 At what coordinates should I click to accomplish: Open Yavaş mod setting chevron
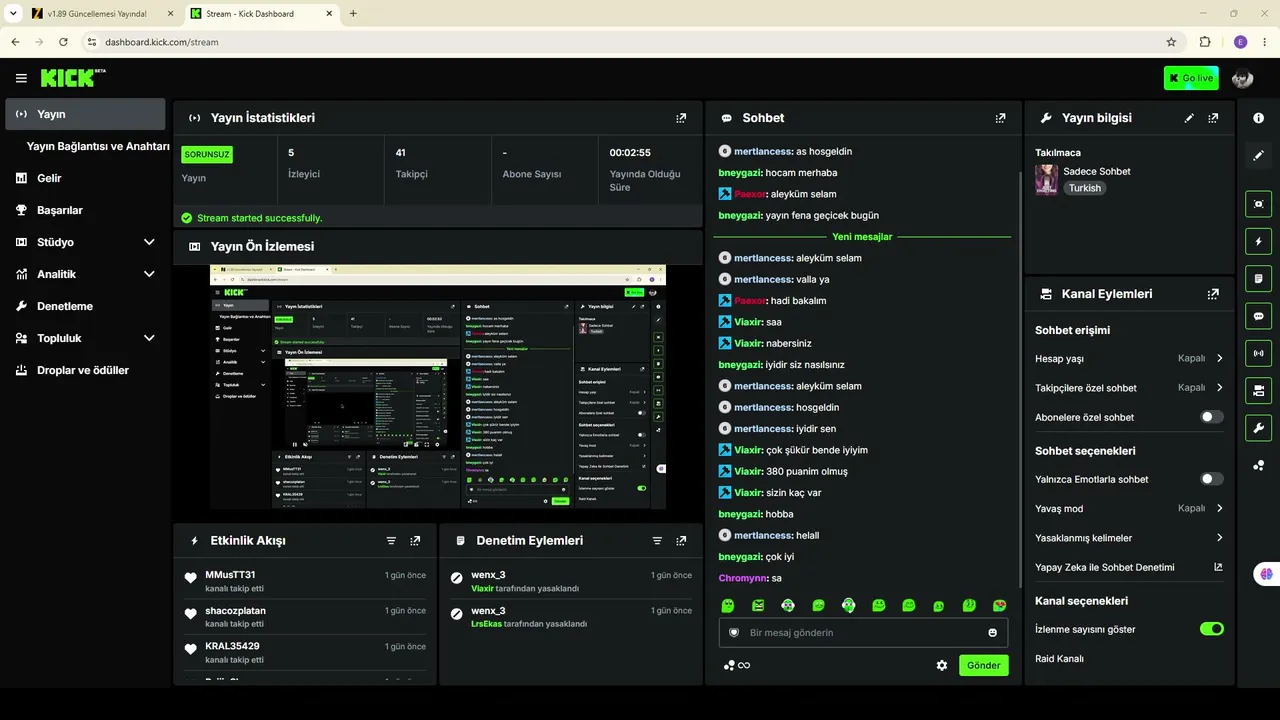click(1220, 508)
